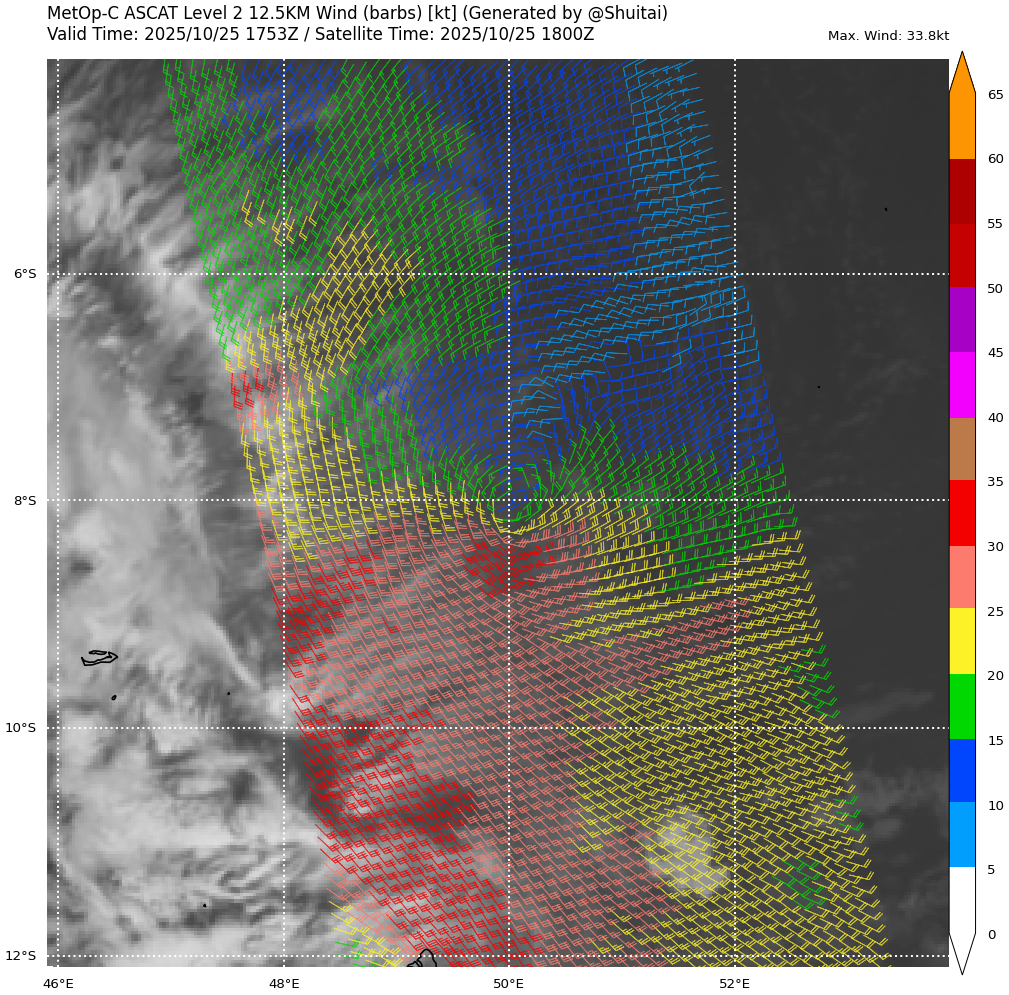The image size is (1009, 995).
Task: Pick the brown 35-40 kt colorbar band
Action: pos(961,449)
